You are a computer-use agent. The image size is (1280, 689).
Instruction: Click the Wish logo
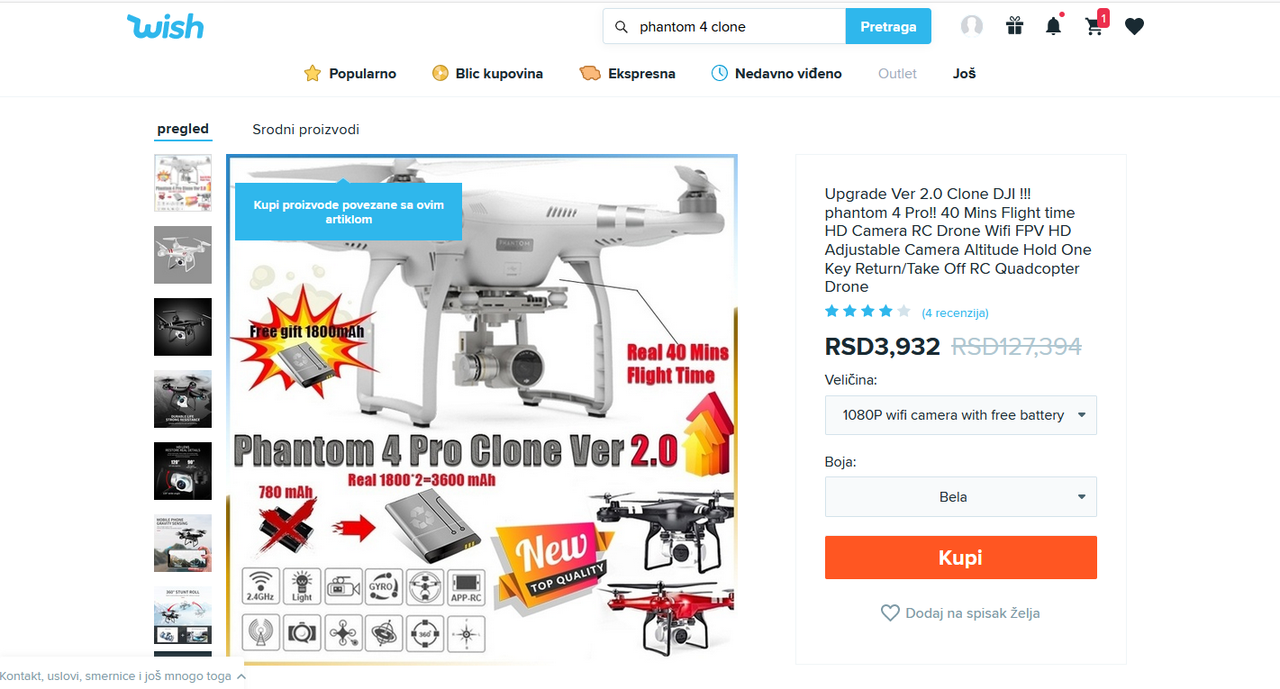click(165, 26)
